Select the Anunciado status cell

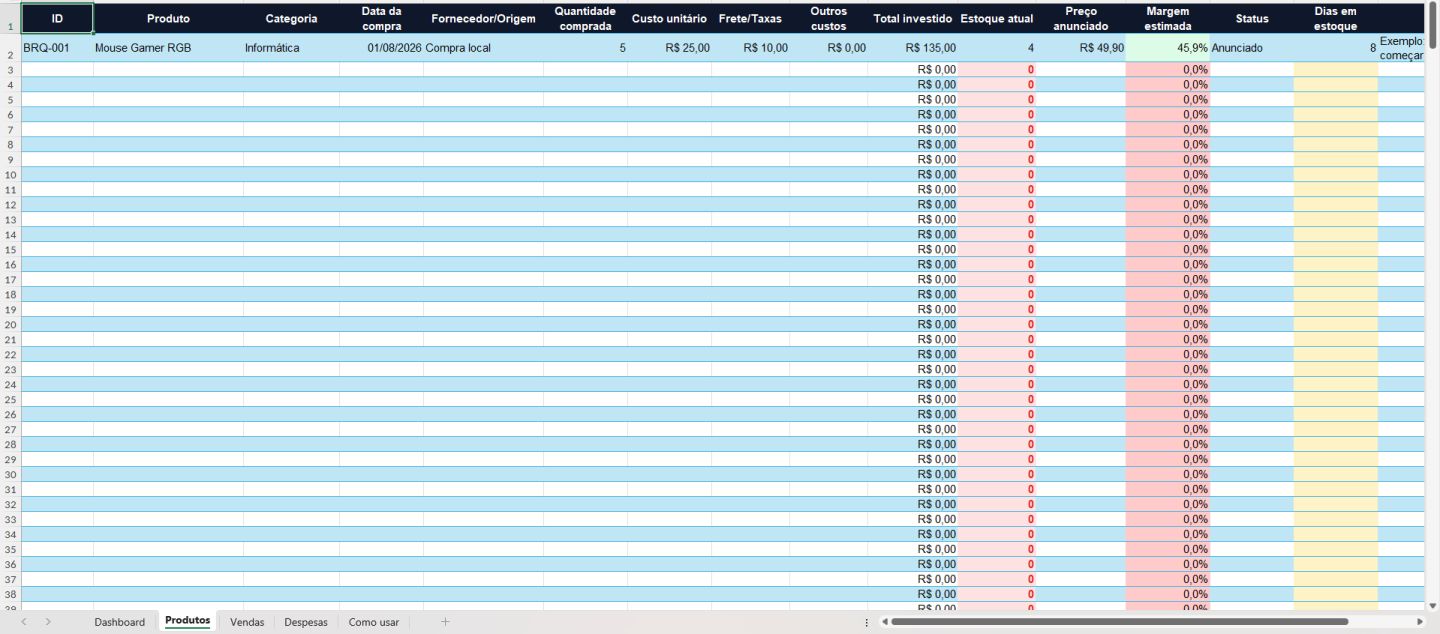coord(1251,48)
